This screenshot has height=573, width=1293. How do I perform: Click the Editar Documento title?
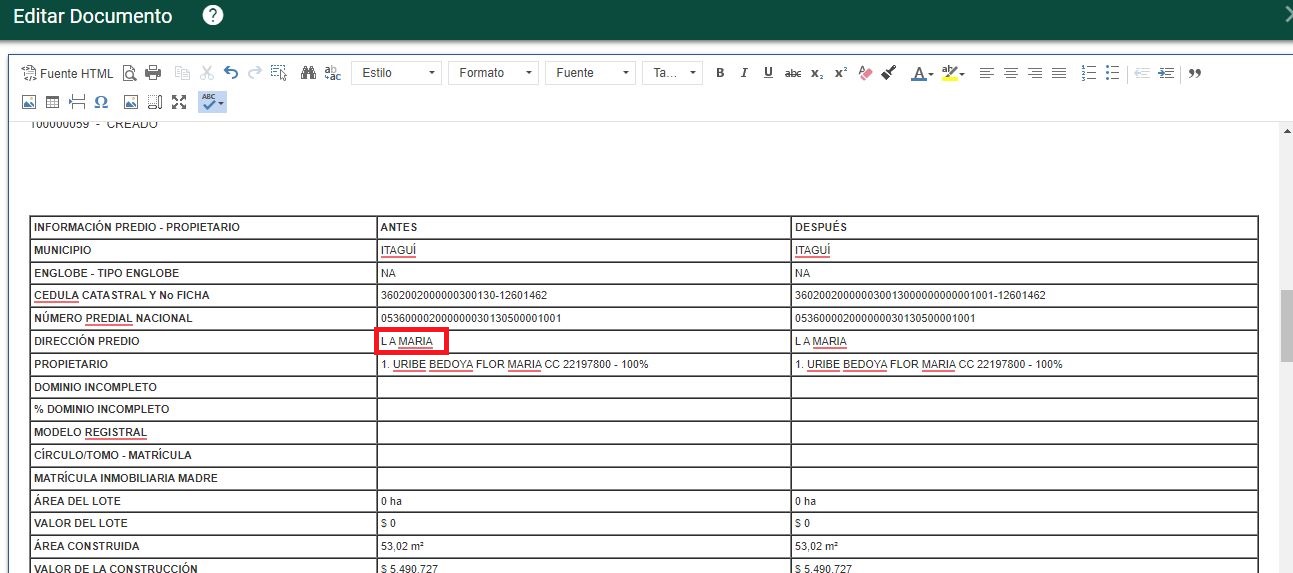pyautogui.click(x=93, y=16)
